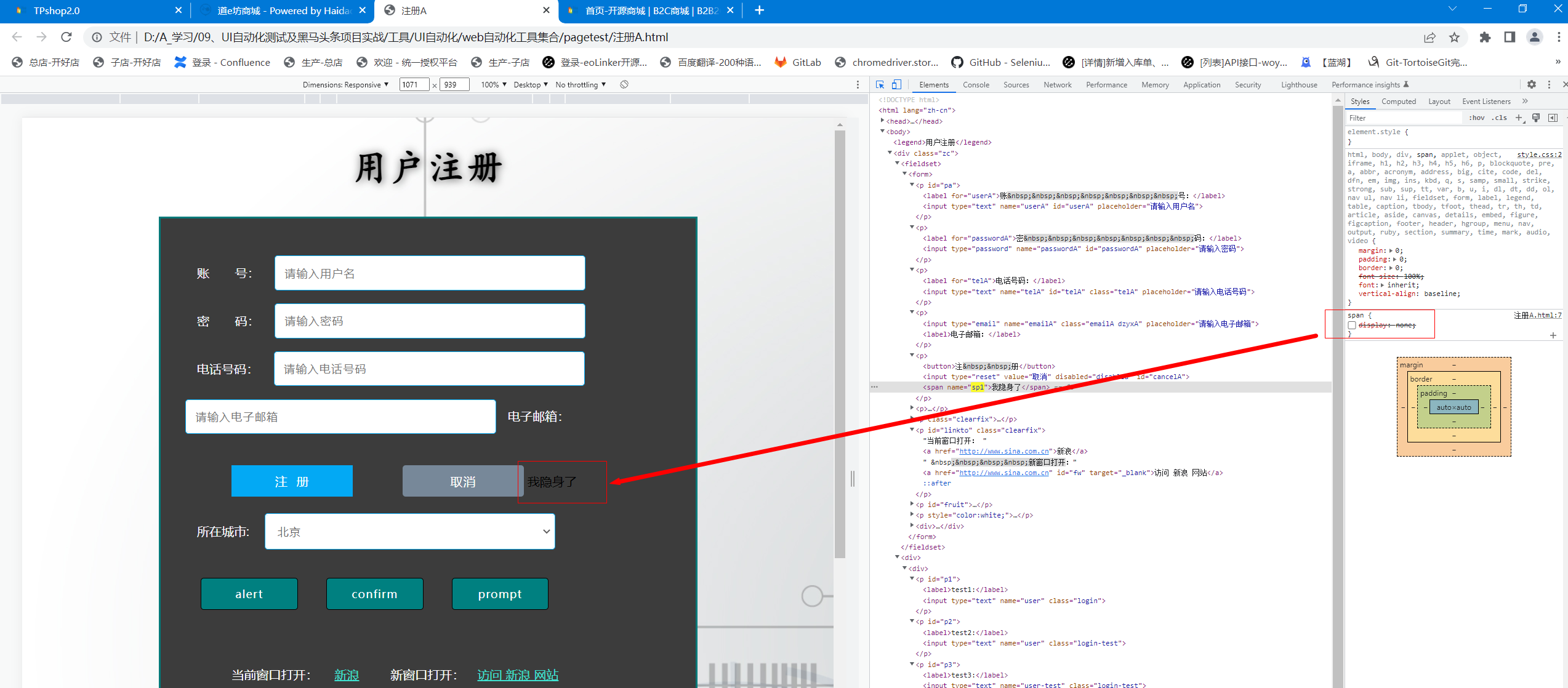Open the Chrome extensions puzzle icon

click(1485, 38)
